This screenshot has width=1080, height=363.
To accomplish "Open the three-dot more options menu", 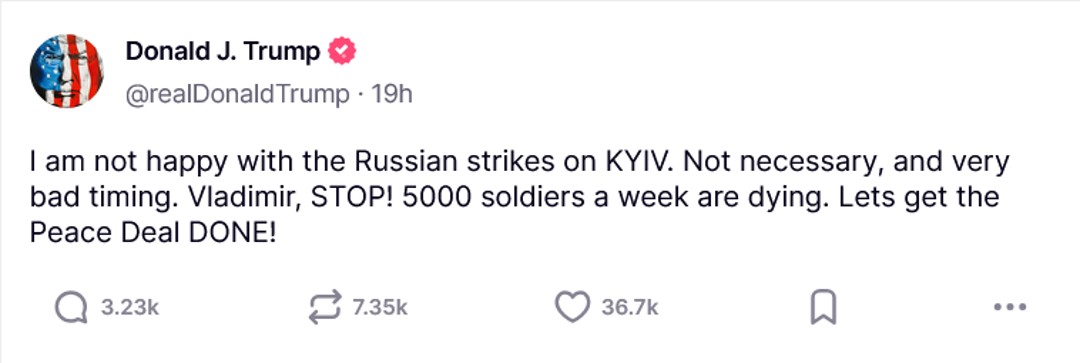I will pyautogui.click(x=1010, y=307).
